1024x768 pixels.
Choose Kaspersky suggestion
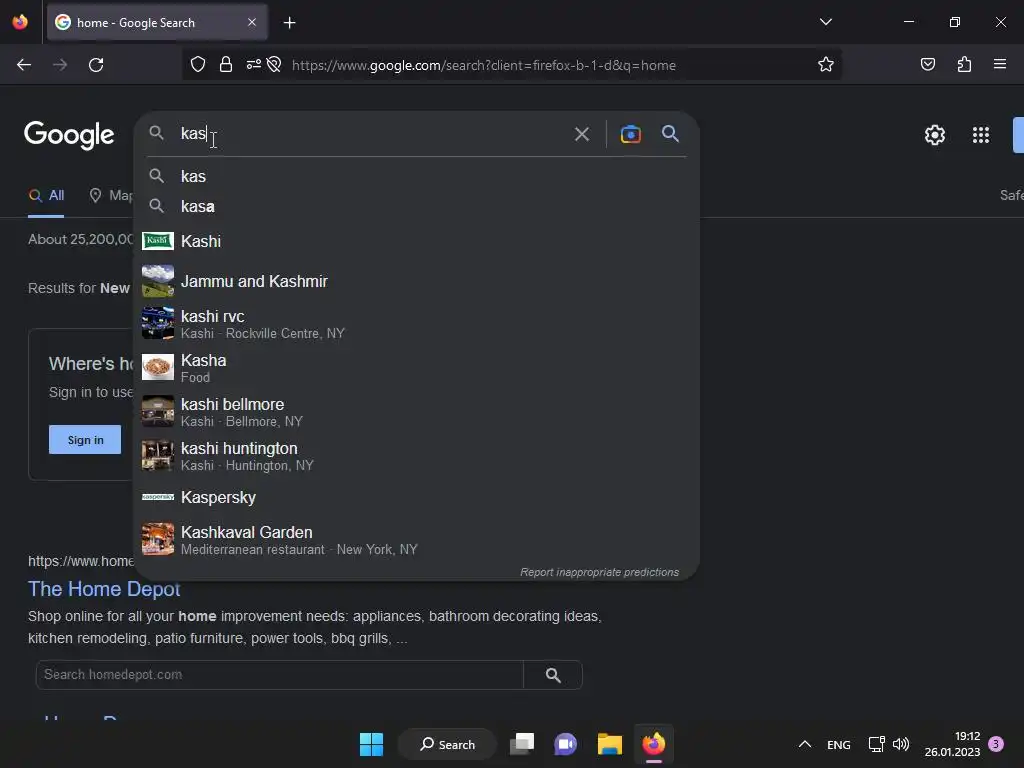[416, 498]
